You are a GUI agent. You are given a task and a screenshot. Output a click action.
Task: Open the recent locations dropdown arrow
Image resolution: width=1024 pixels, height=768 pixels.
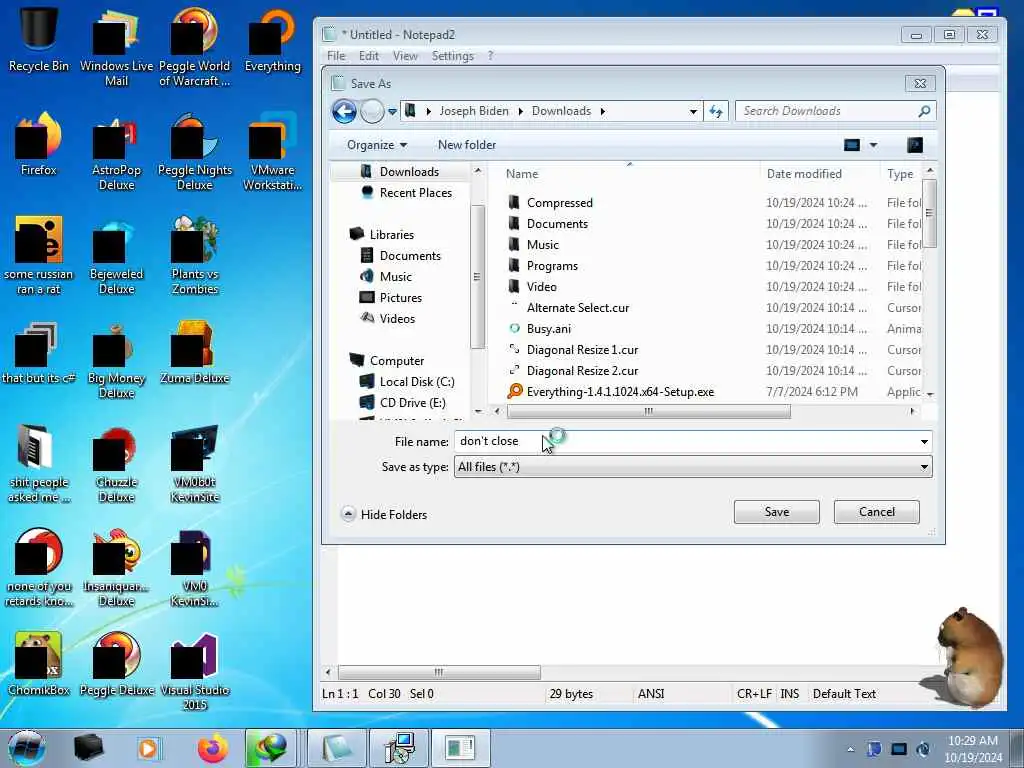[x=392, y=112]
